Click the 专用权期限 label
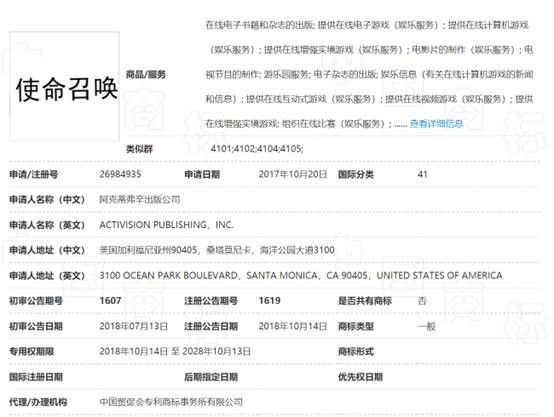 31,351
